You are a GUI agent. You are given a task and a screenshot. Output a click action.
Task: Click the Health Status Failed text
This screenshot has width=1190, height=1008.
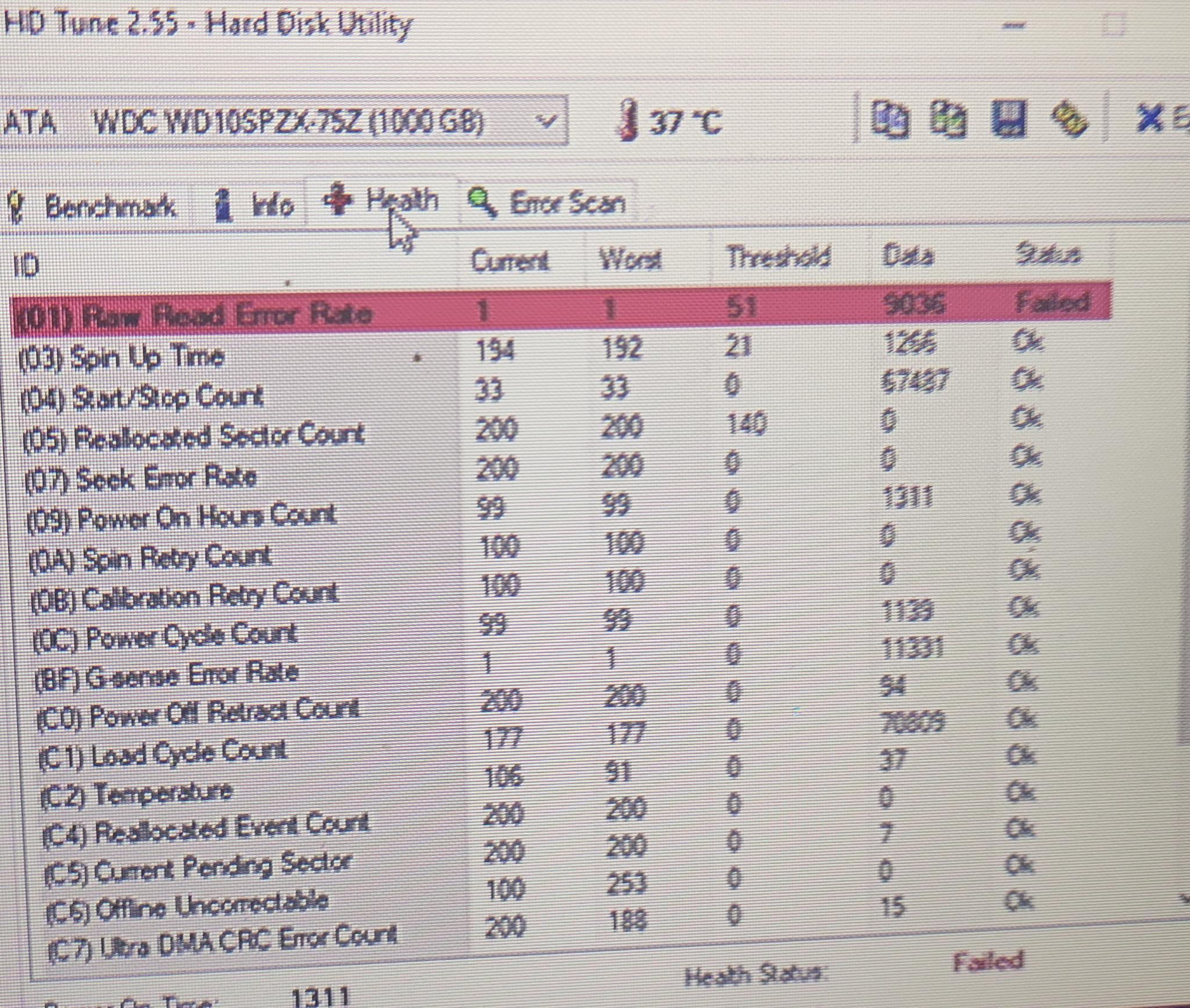pos(987,961)
